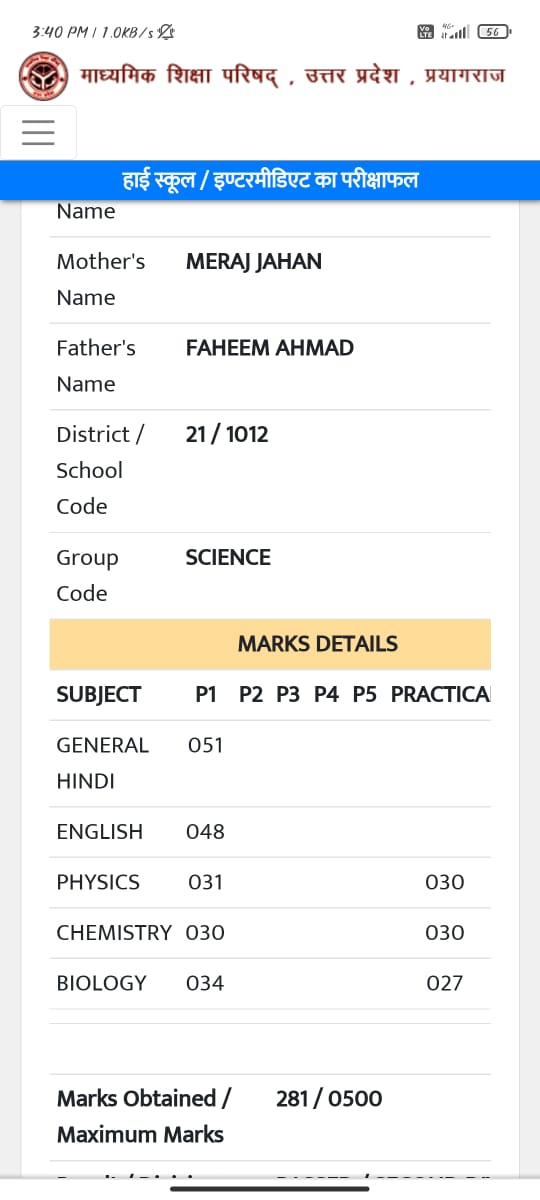Tap the 3:40 PM clock text

pos(60,32)
